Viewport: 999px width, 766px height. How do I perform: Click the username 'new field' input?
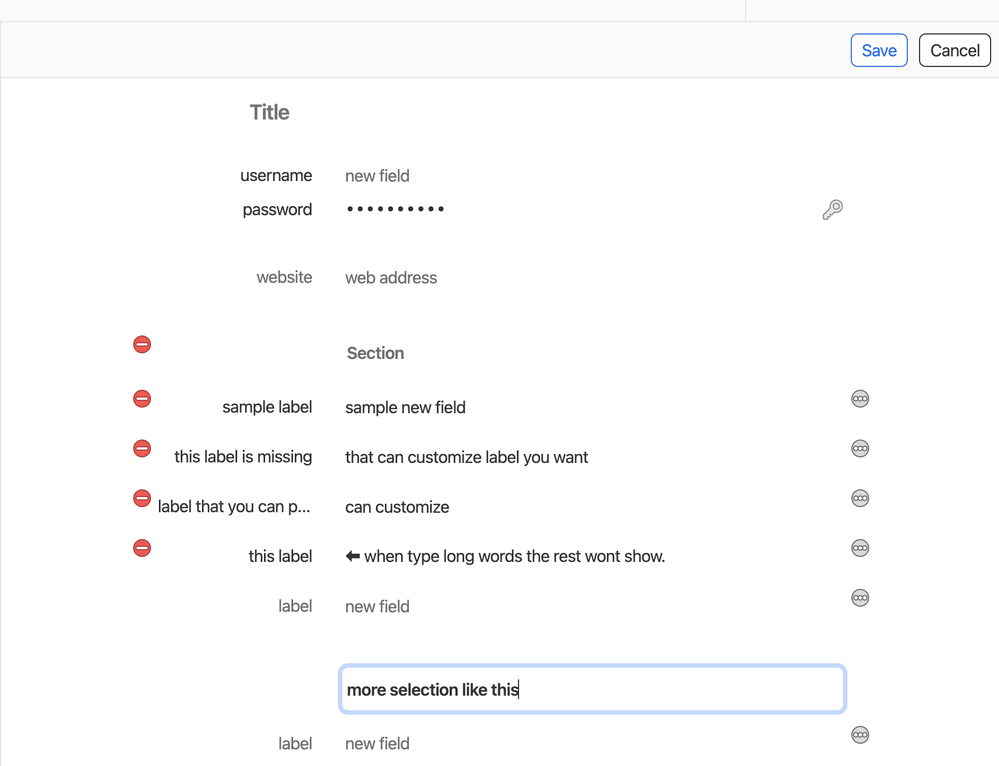(378, 176)
